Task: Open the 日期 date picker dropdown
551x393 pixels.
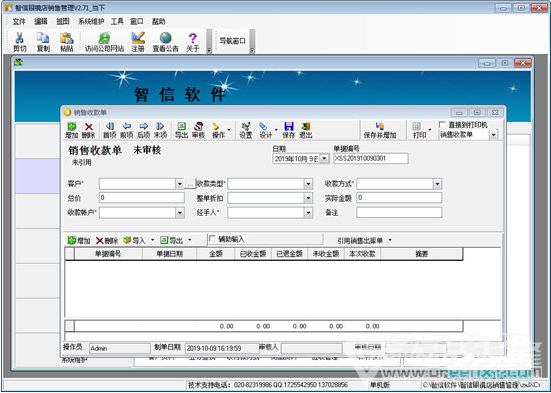Action: (324, 159)
